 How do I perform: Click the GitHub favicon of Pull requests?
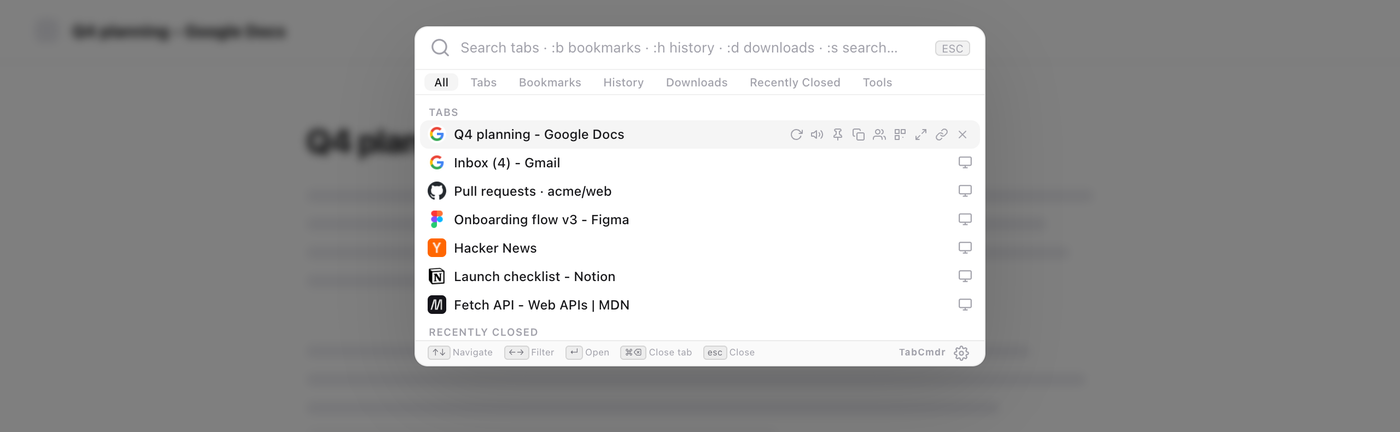(437, 191)
